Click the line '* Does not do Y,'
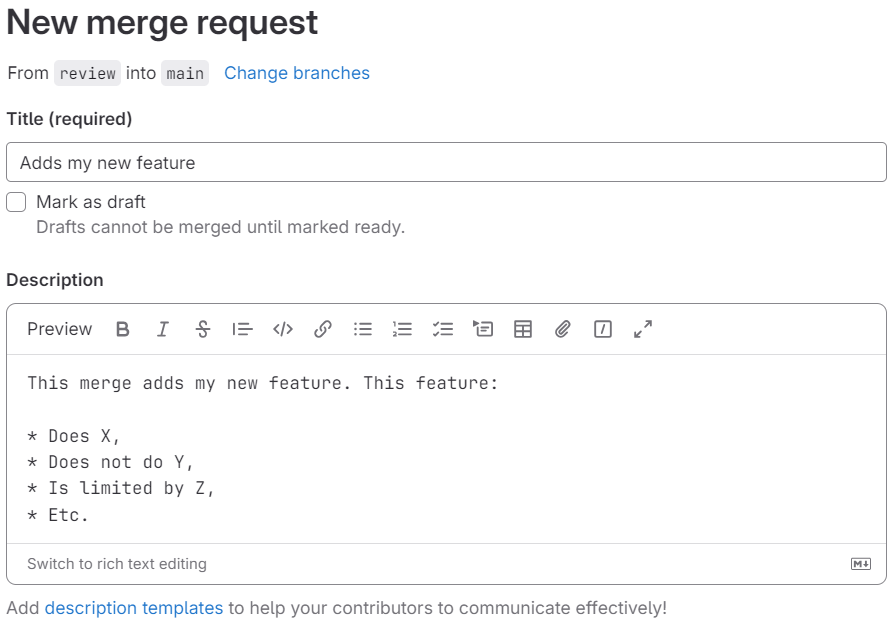This screenshot has width=895, height=621. 111,462
